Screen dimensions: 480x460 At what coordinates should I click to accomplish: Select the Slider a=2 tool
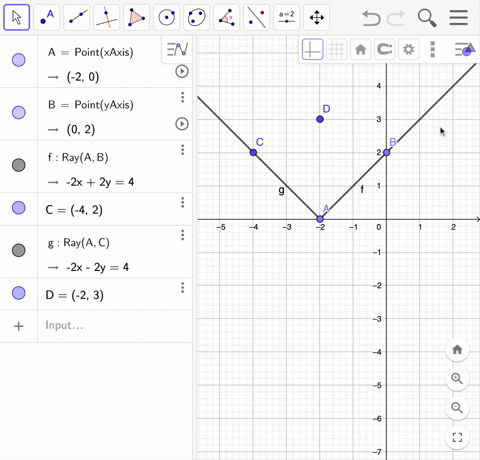(x=287, y=17)
